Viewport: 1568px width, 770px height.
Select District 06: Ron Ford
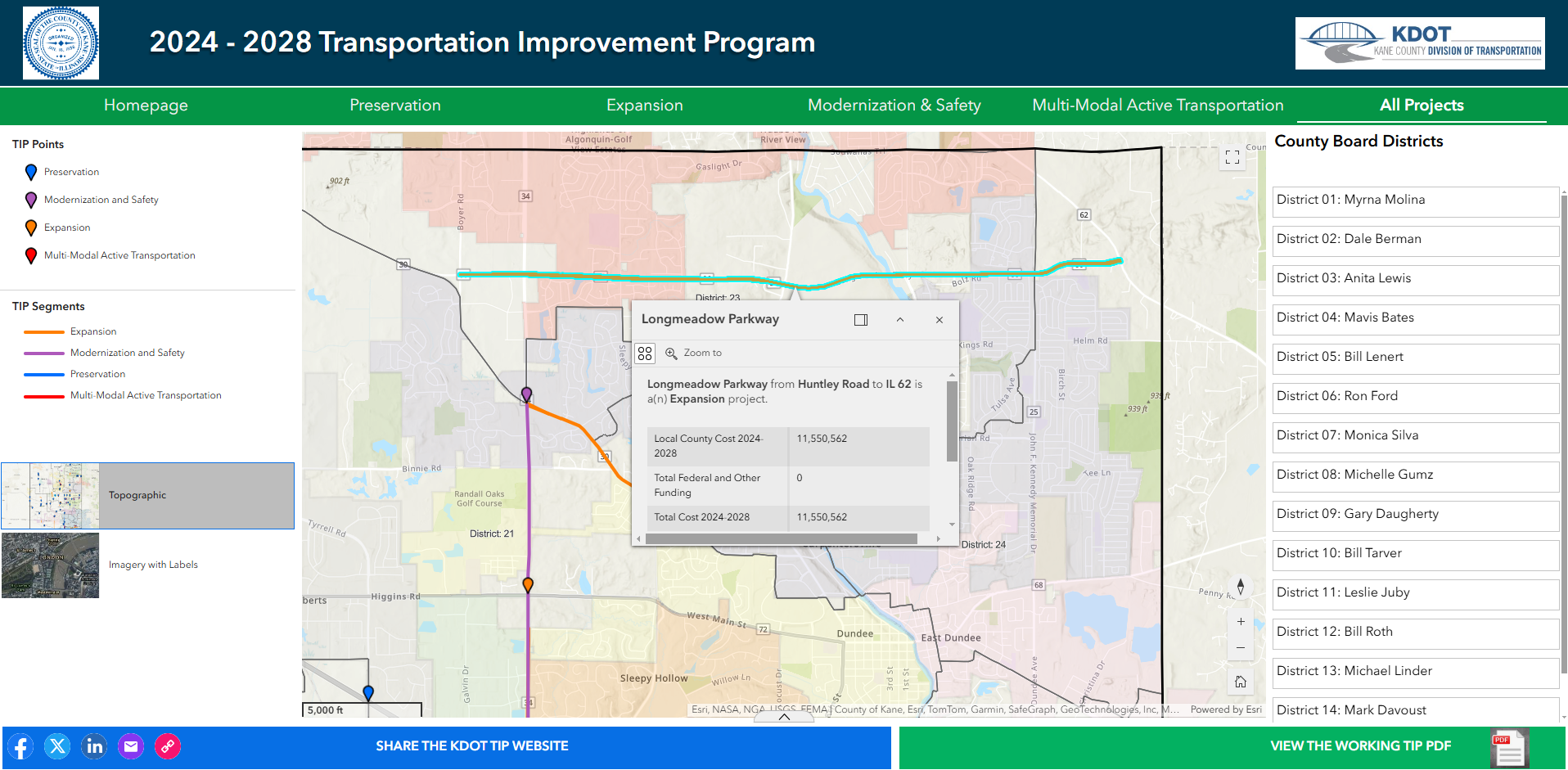(x=1415, y=398)
